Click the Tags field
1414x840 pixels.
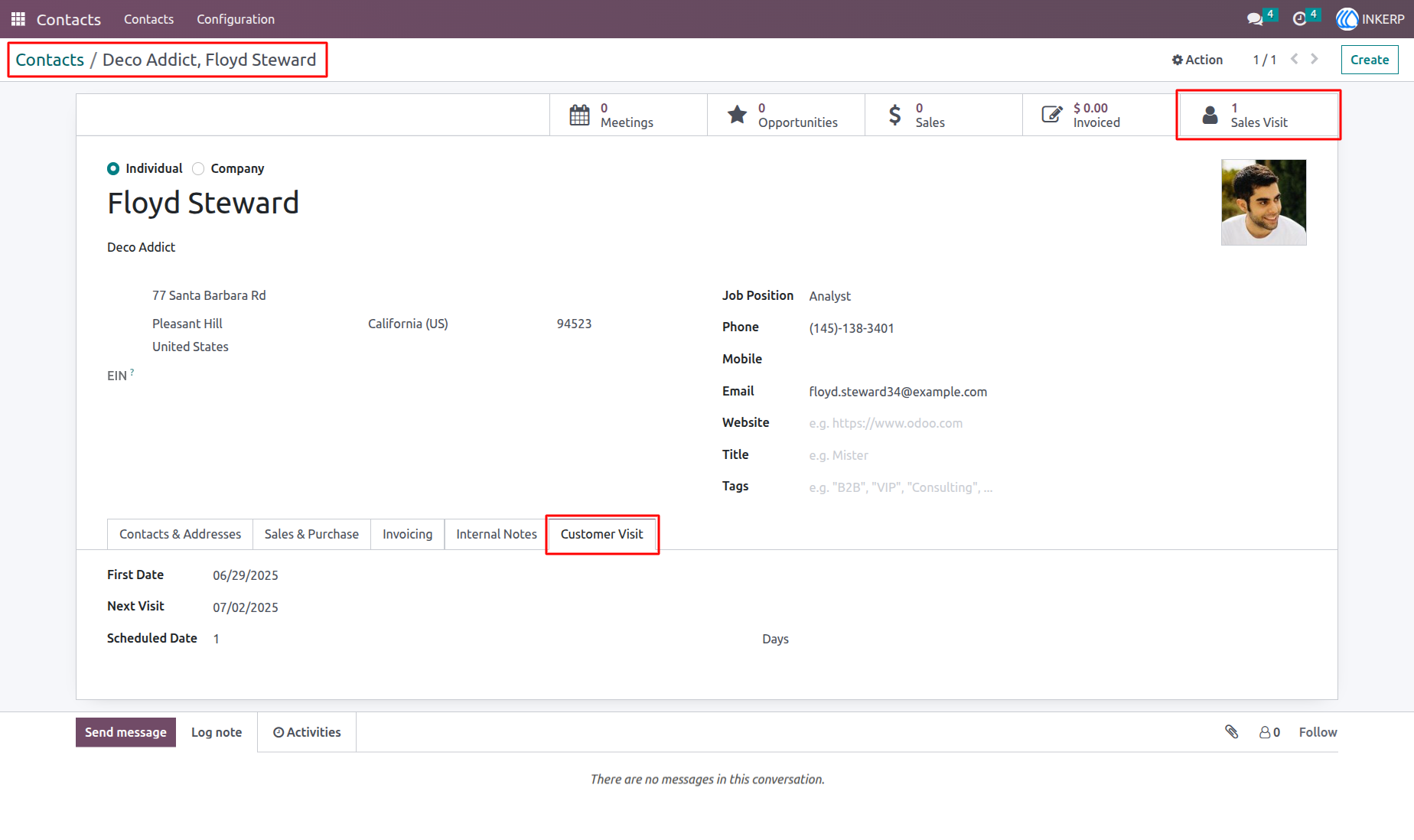[x=901, y=487]
